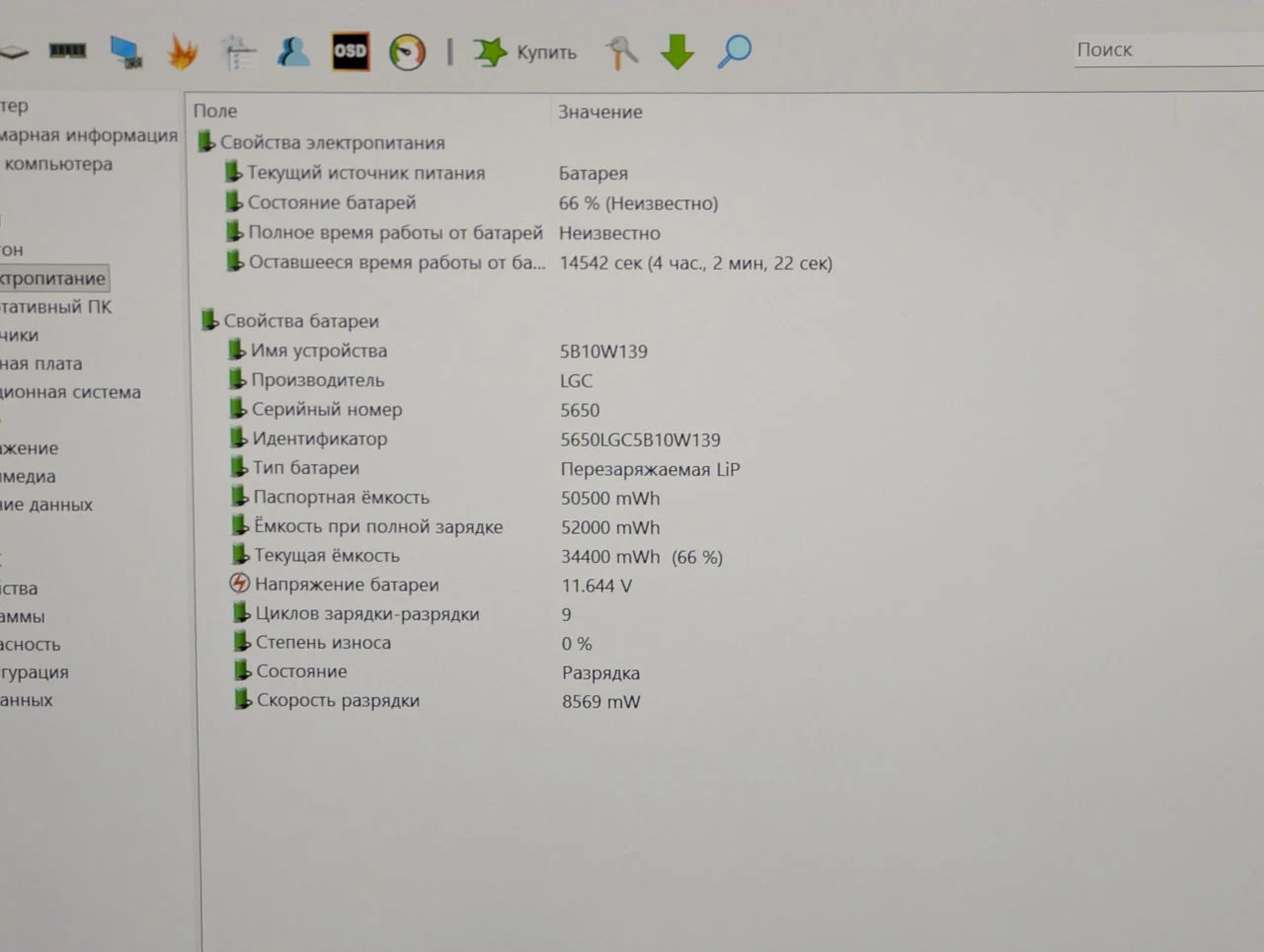The image size is (1264, 952).
Task: Click the Поле column header
Action: (215, 111)
